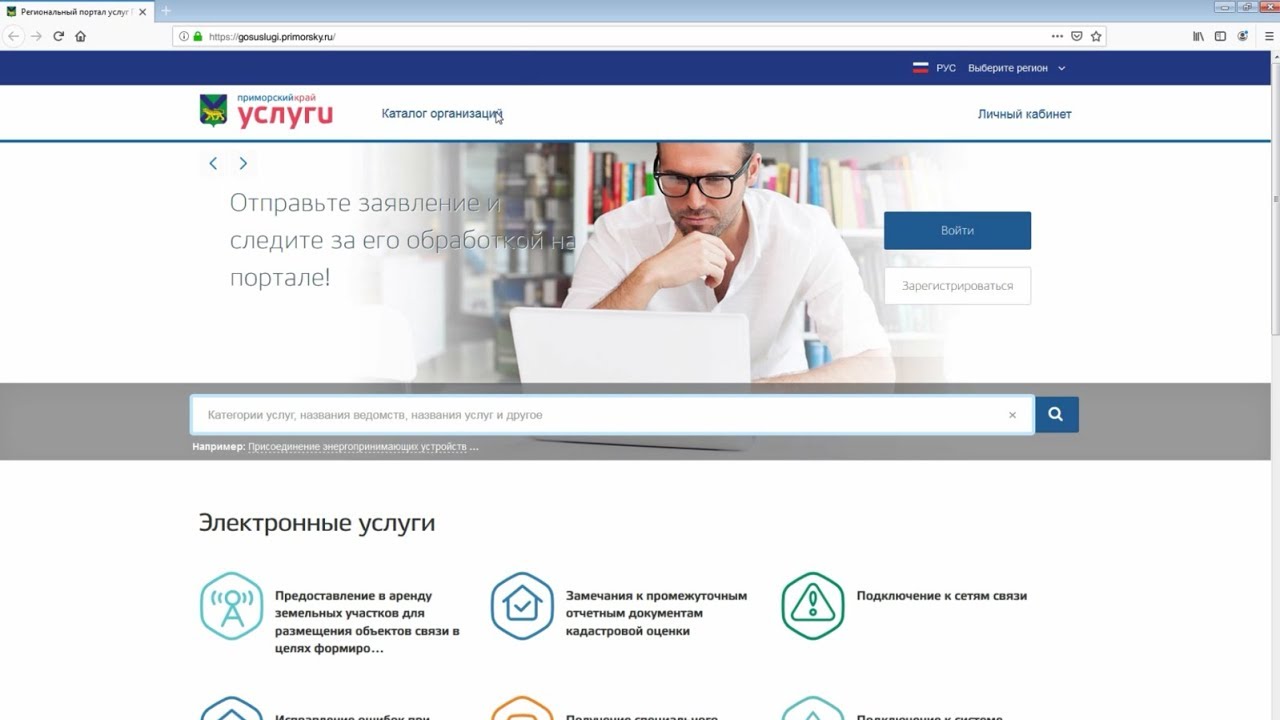Viewport: 1280px width, 720px height.
Task: Open Замечания к промежуточным отчетным документам service
Action: click(656, 613)
